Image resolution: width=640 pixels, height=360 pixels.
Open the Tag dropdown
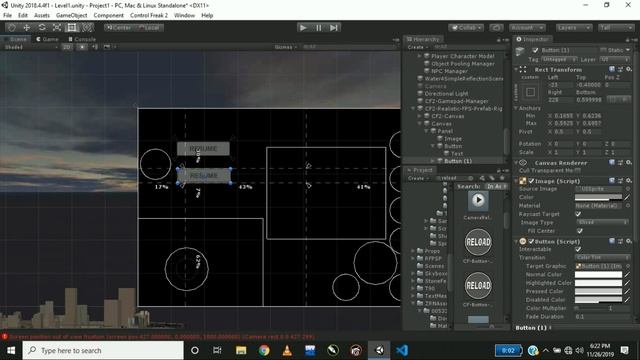click(x=559, y=59)
